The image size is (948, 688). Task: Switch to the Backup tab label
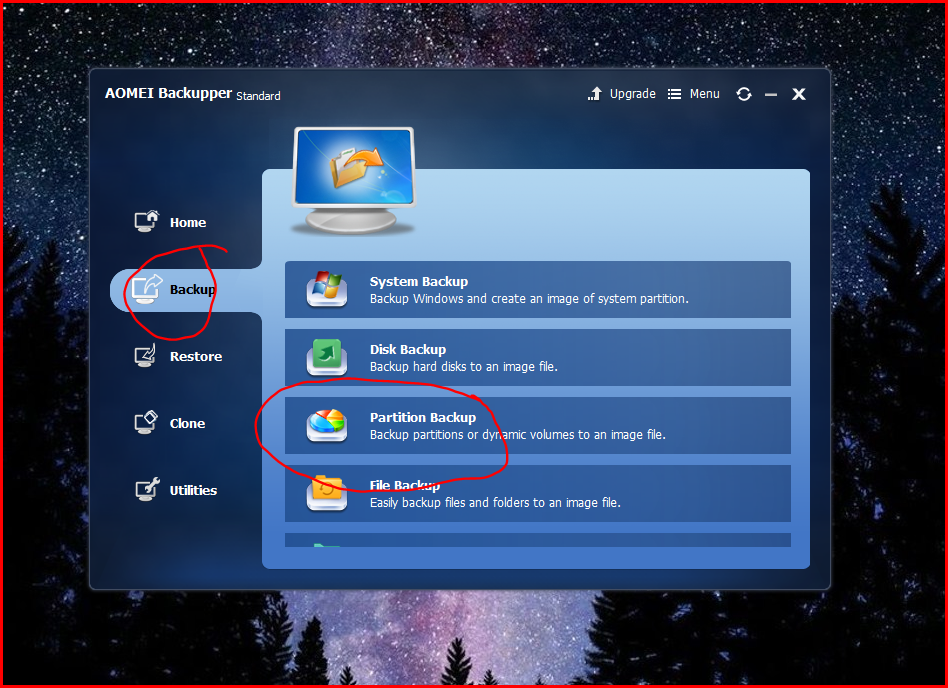coord(192,290)
